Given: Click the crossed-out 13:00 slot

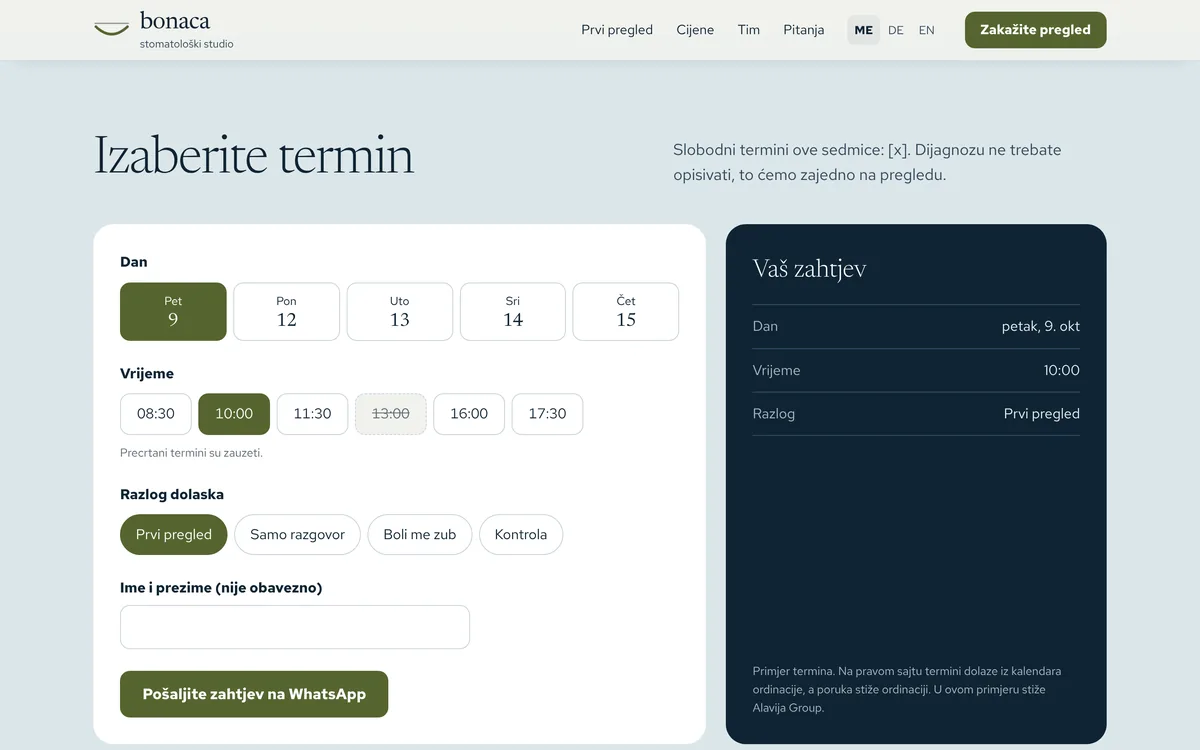Looking at the screenshot, I should click(391, 414).
